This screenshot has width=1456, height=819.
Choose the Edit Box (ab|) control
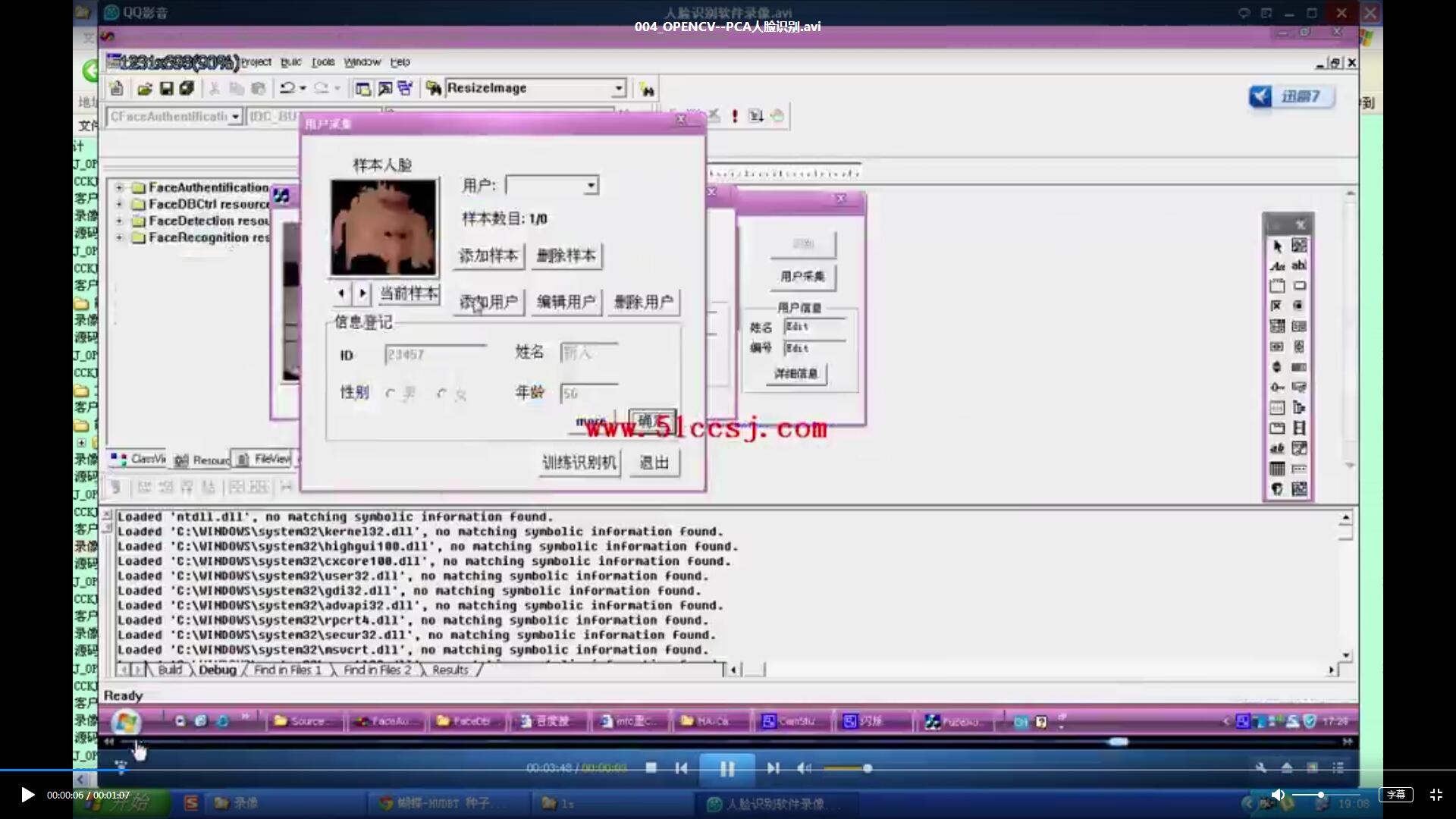(x=1299, y=265)
